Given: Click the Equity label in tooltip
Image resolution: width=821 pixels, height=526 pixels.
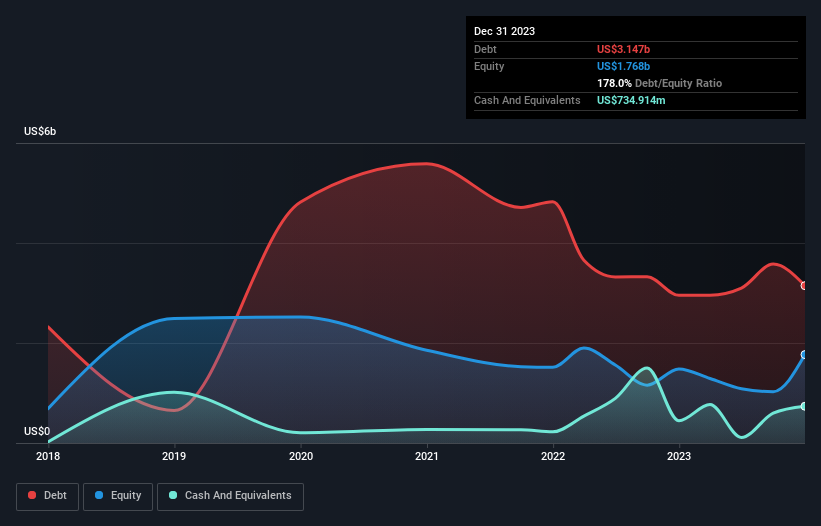Looking at the screenshot, I should 489,66.
